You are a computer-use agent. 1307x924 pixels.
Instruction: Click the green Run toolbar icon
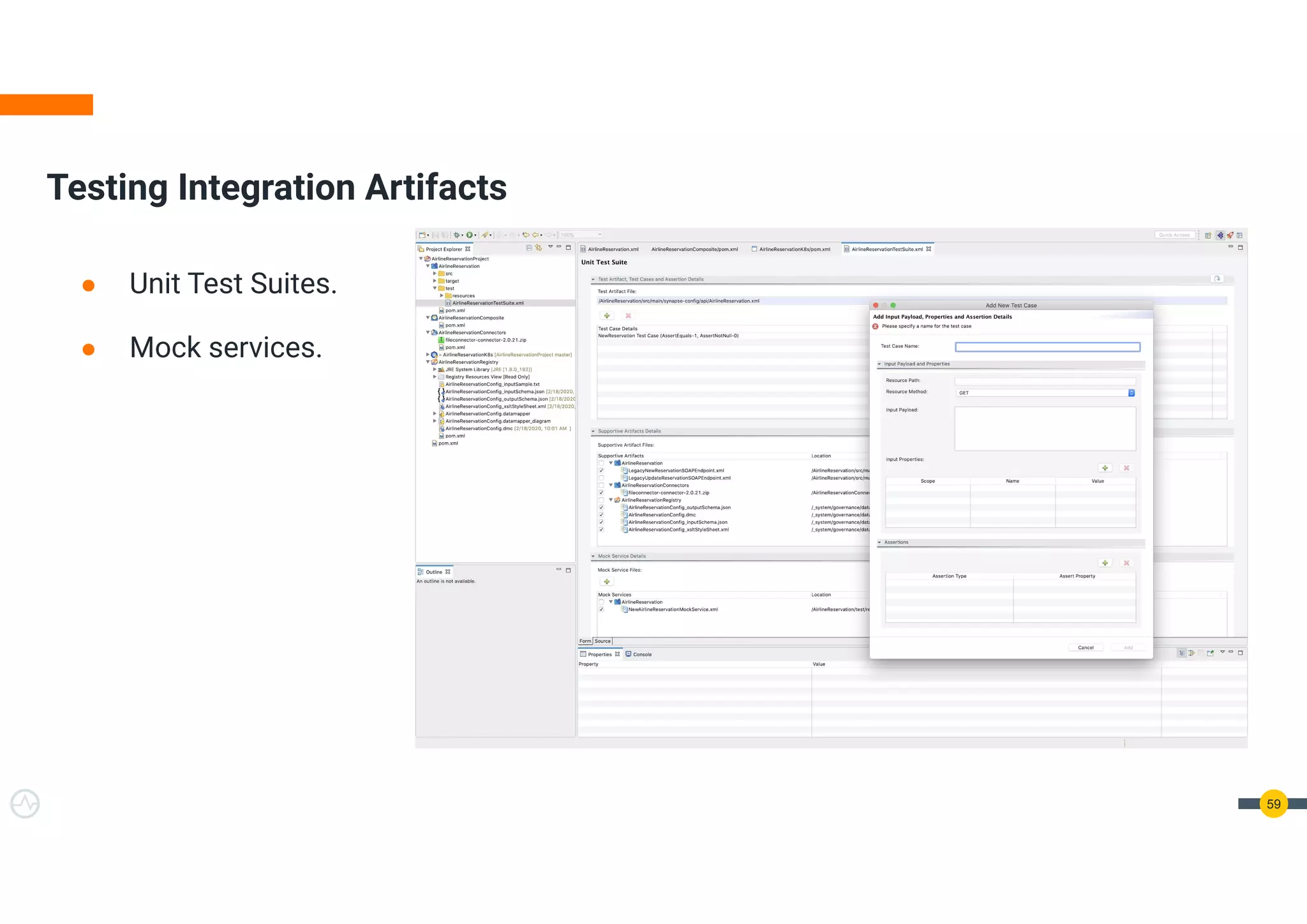[x=470, y=235]
